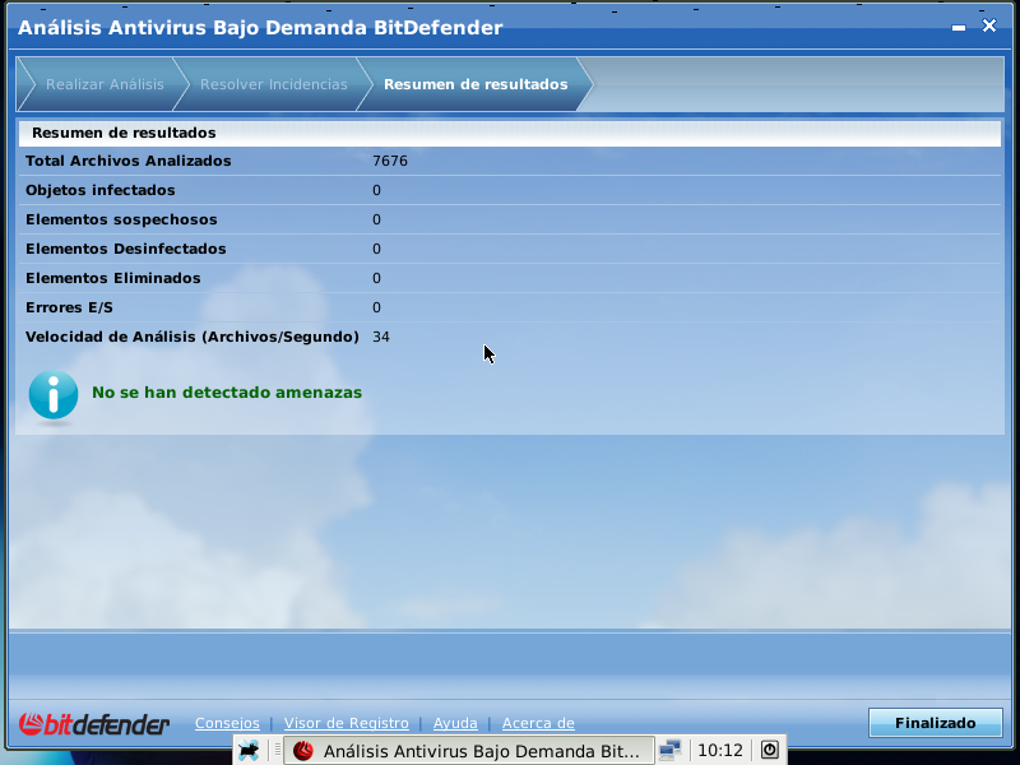The image size is (1020, 765).
Task: Click the 10:12 clock in the taskbar
Action: point(719,751)
